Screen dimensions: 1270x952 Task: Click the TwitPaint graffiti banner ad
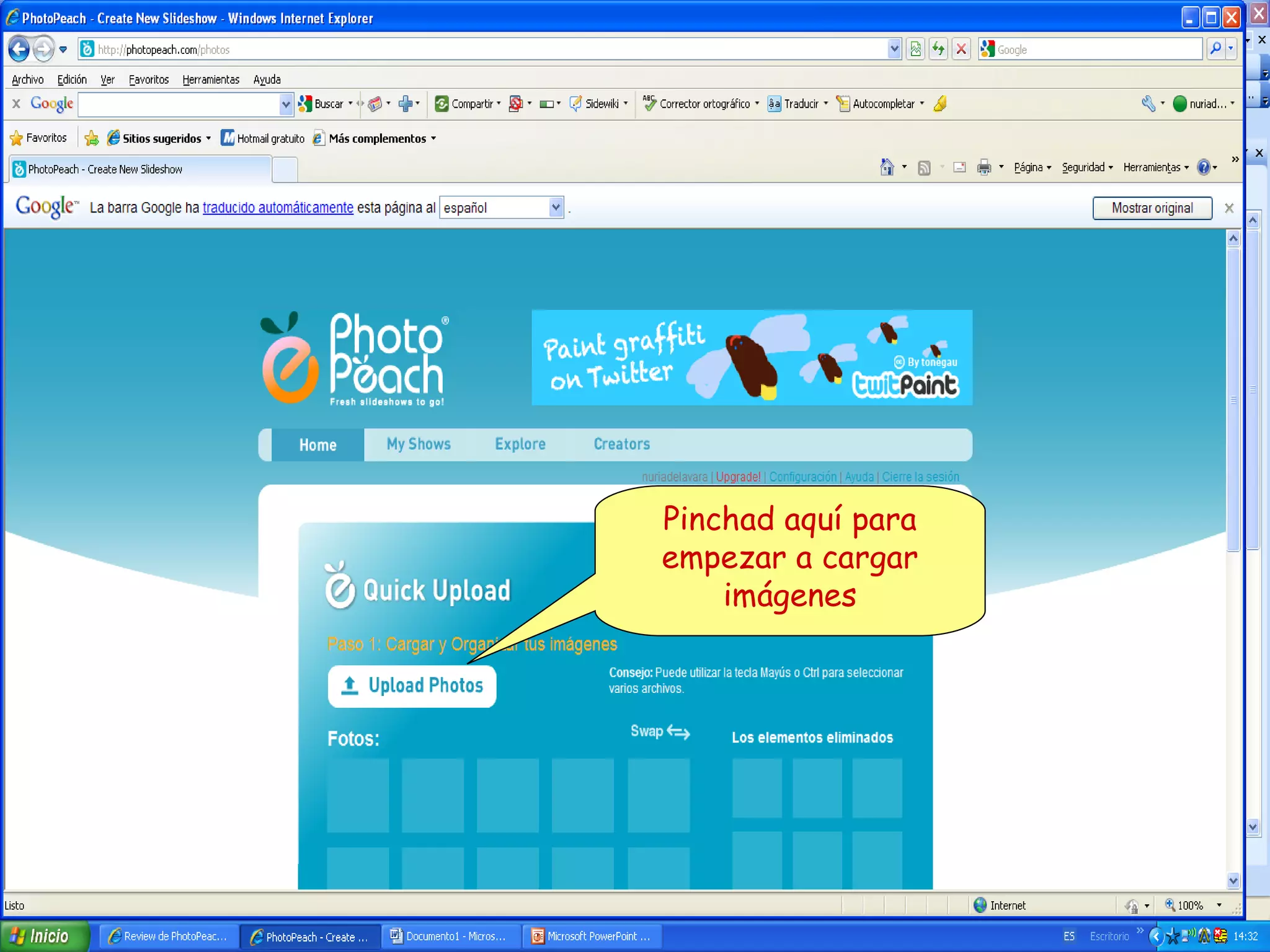752,358
